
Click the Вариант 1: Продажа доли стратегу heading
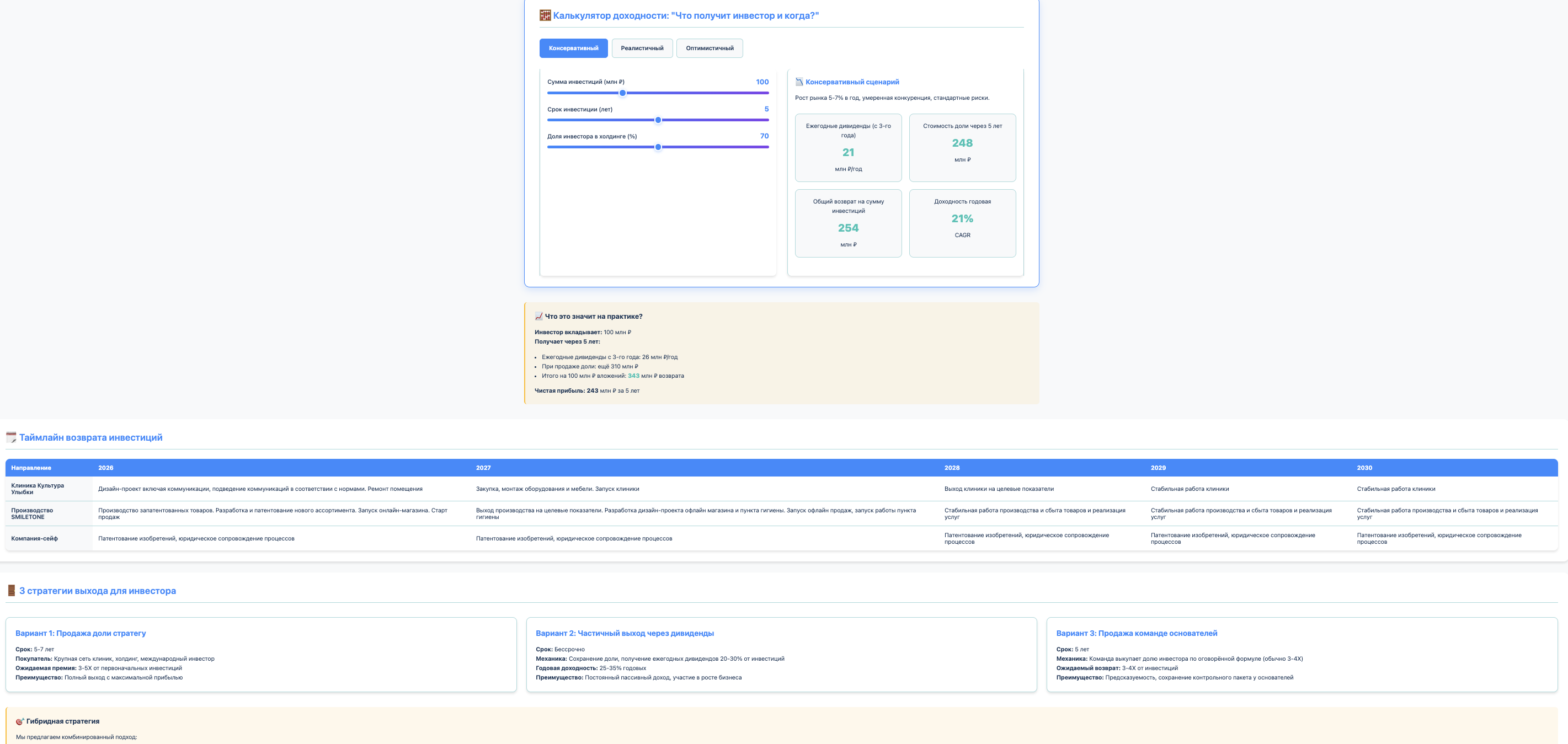pyautogui.click(x=81, y=633)
